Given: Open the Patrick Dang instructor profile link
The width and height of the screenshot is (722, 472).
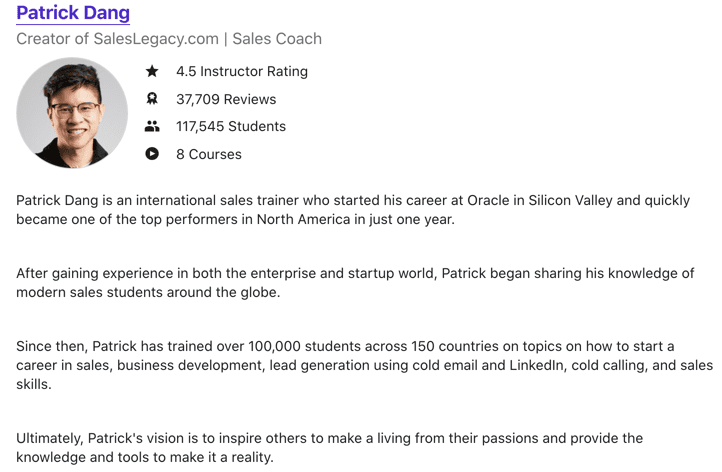Looking at the screenshot, I should (x=73, y=13).
